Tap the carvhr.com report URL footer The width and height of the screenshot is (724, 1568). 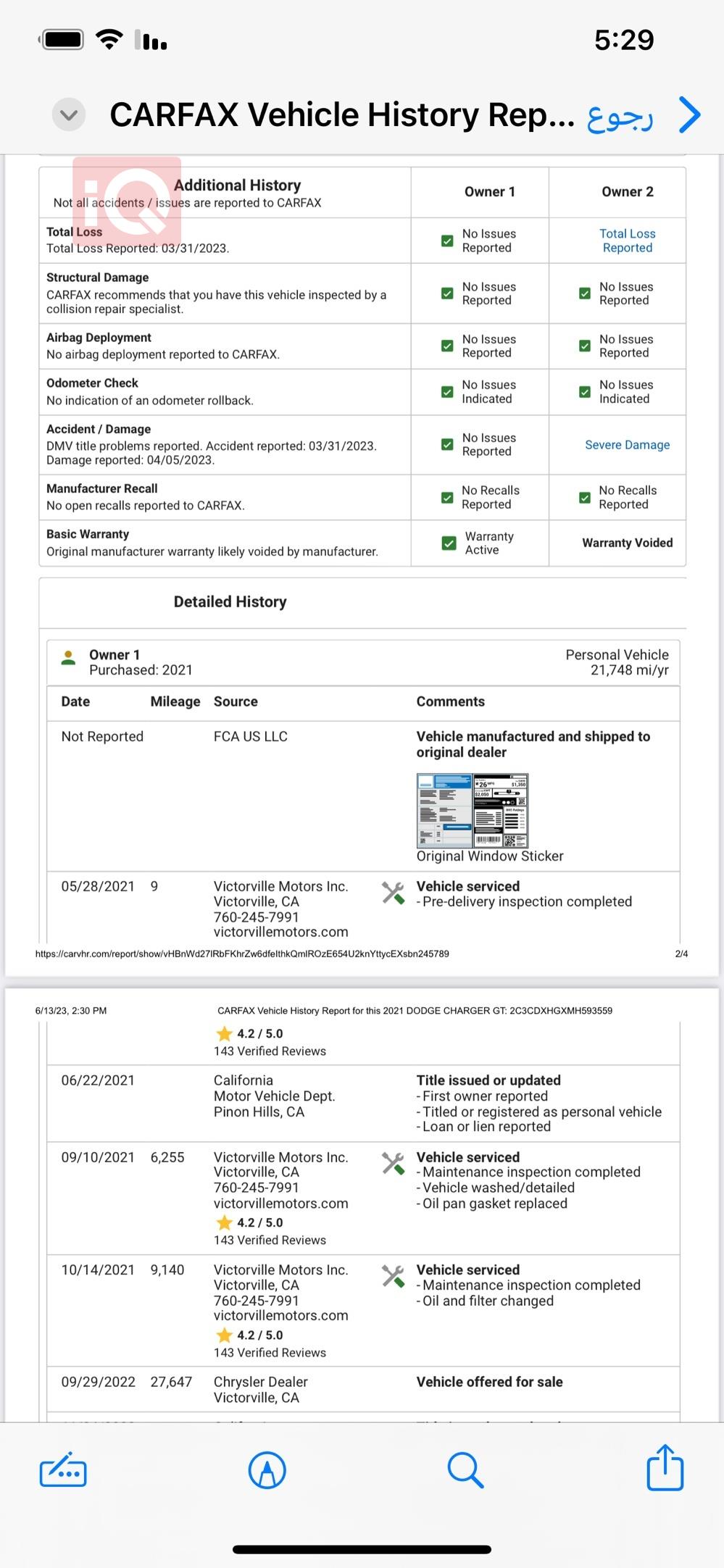pyautogui.click(x=242, y=954)
